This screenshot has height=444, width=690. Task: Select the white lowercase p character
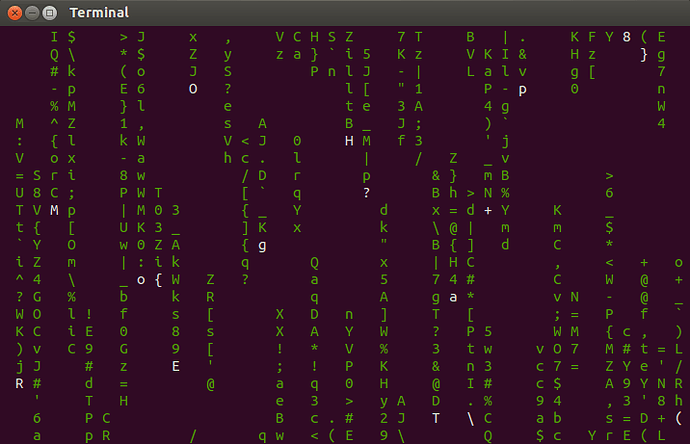tap(522, 90)
